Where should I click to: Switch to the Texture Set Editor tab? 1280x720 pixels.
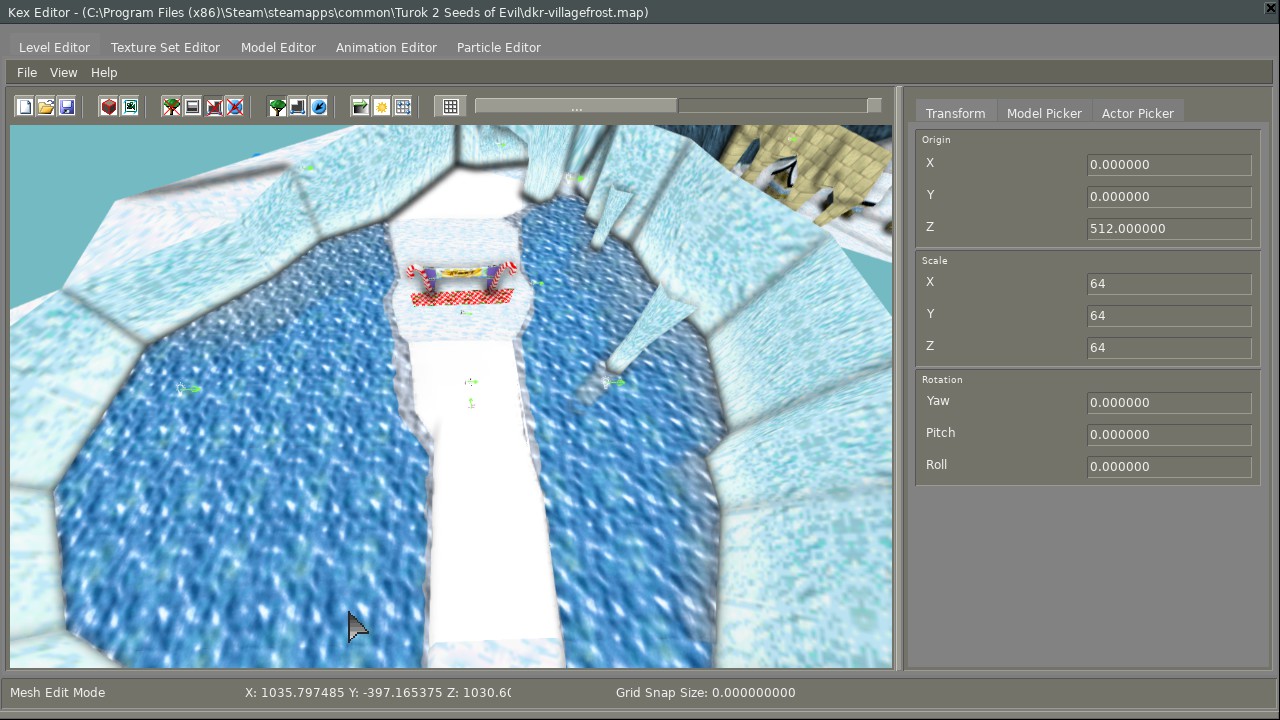pos(165,47)
